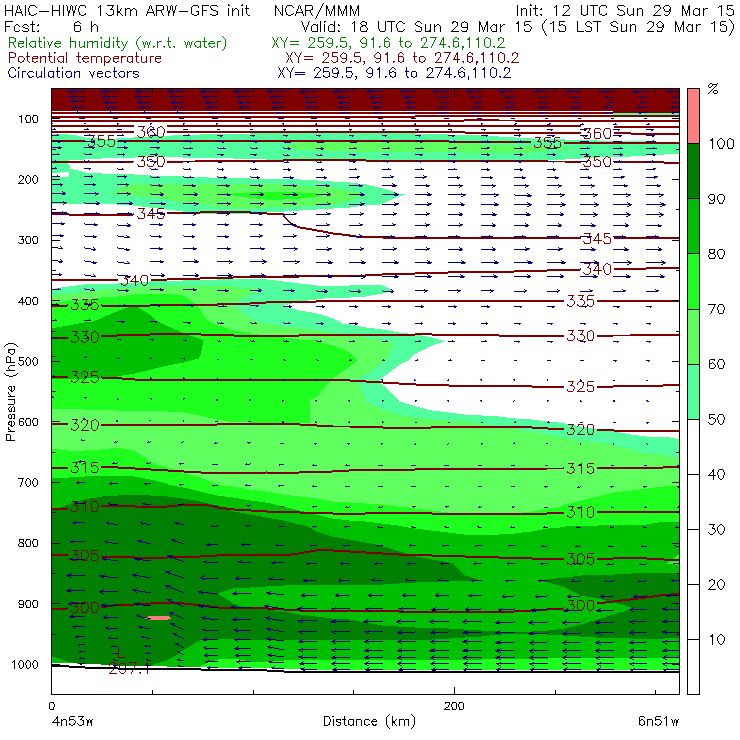Viewport: 740px width, 740px height.
Task: Pick the 80–90% green colorbar segment
Action: point(693,226)
